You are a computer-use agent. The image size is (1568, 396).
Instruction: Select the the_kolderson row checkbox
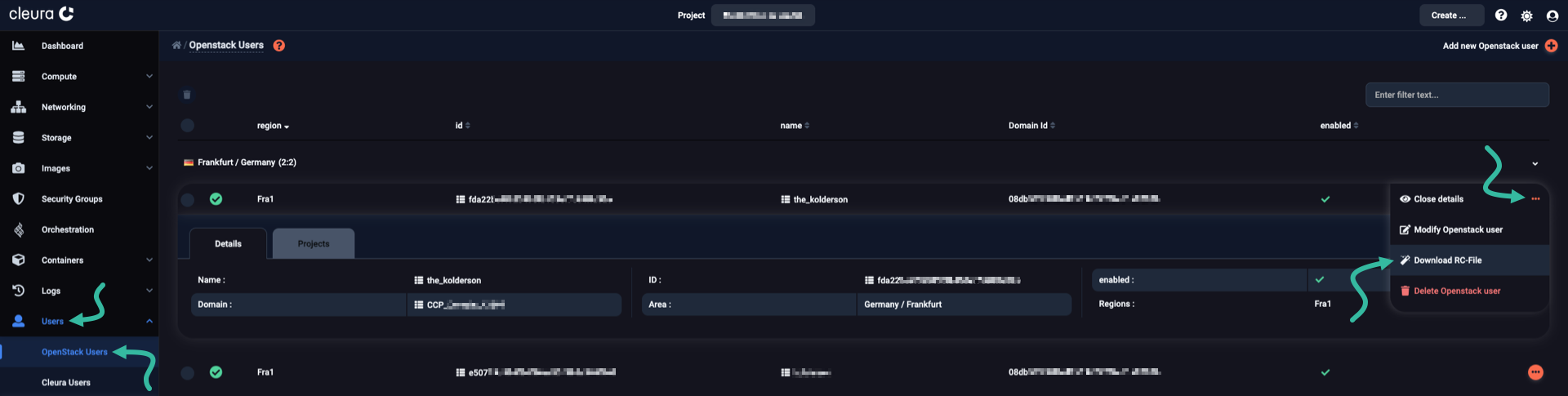click(188, 199)
